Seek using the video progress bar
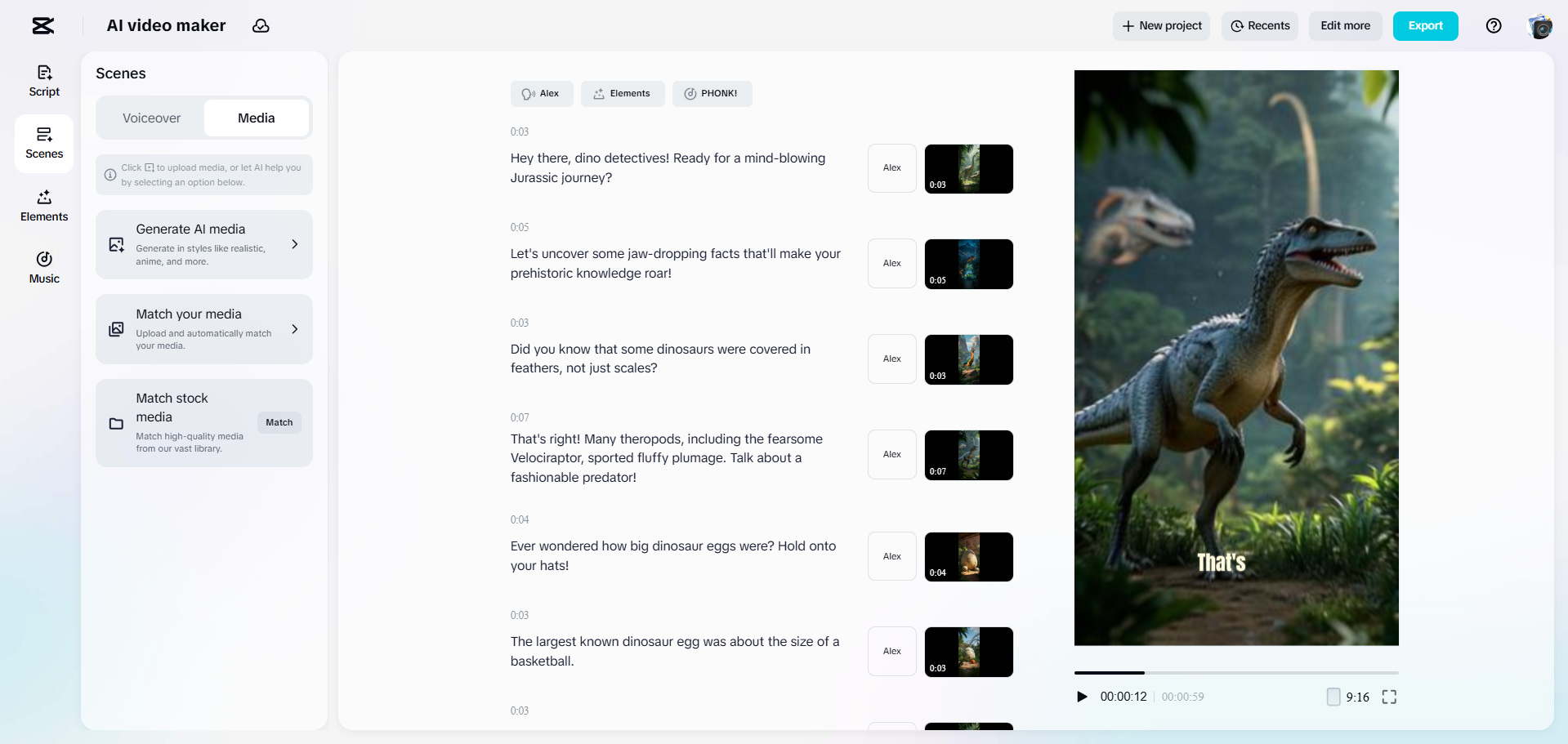Screen dimensions: 1568x744 pos(1236,673)
